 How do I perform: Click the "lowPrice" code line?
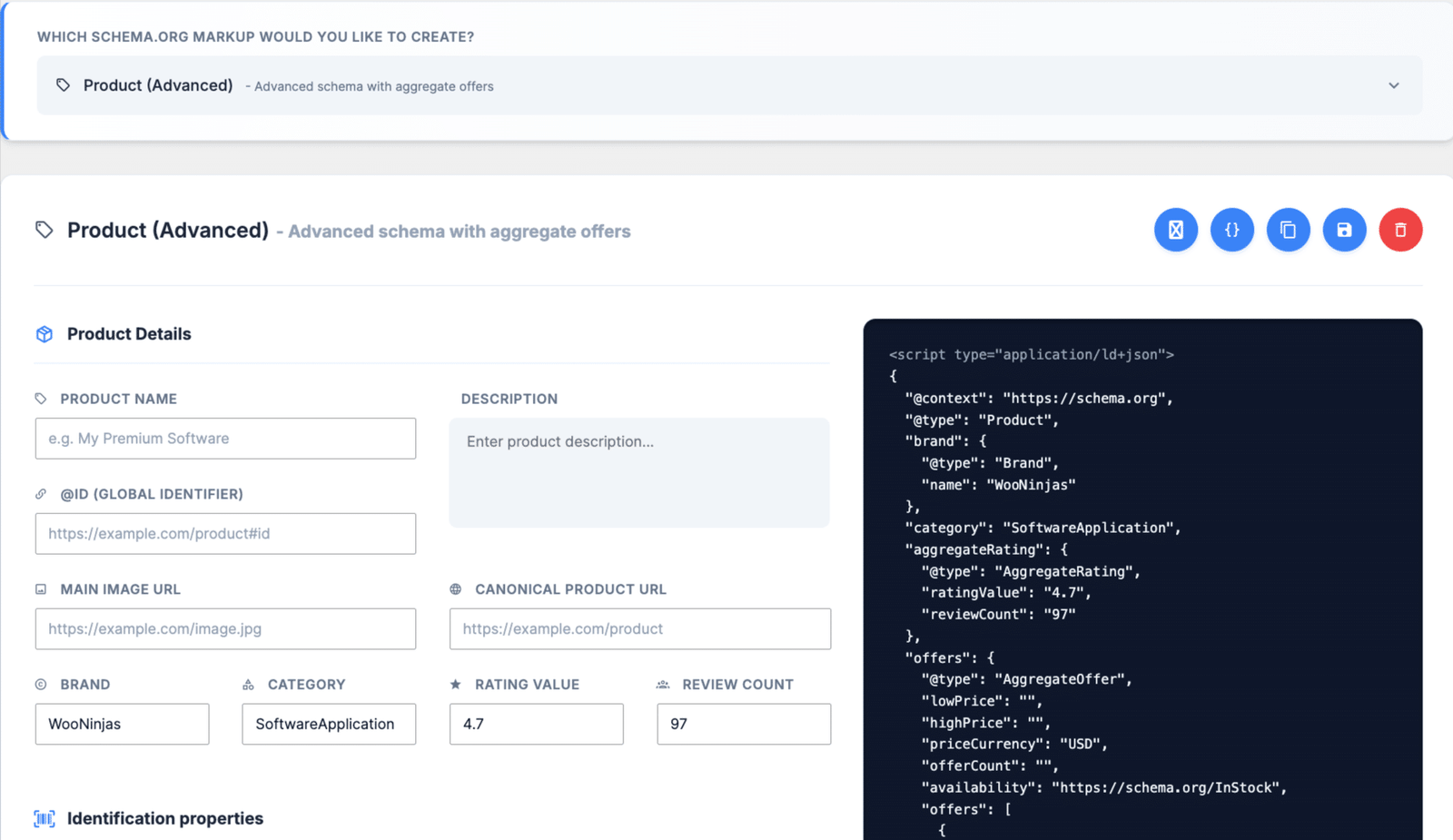[x=982, y=701]
